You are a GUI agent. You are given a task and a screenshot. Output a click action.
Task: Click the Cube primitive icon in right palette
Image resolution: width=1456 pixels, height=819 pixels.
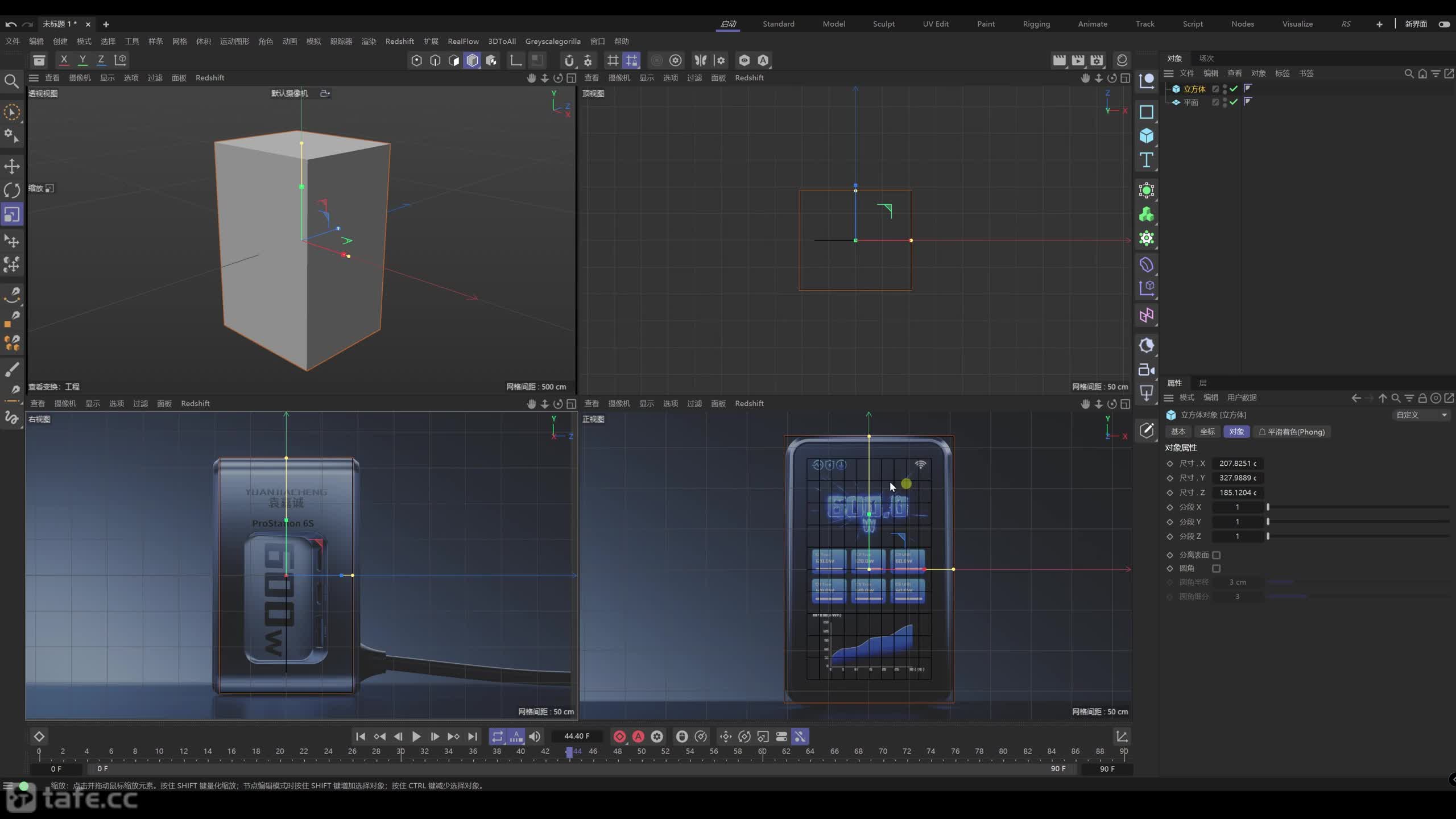coord(1146,135)
